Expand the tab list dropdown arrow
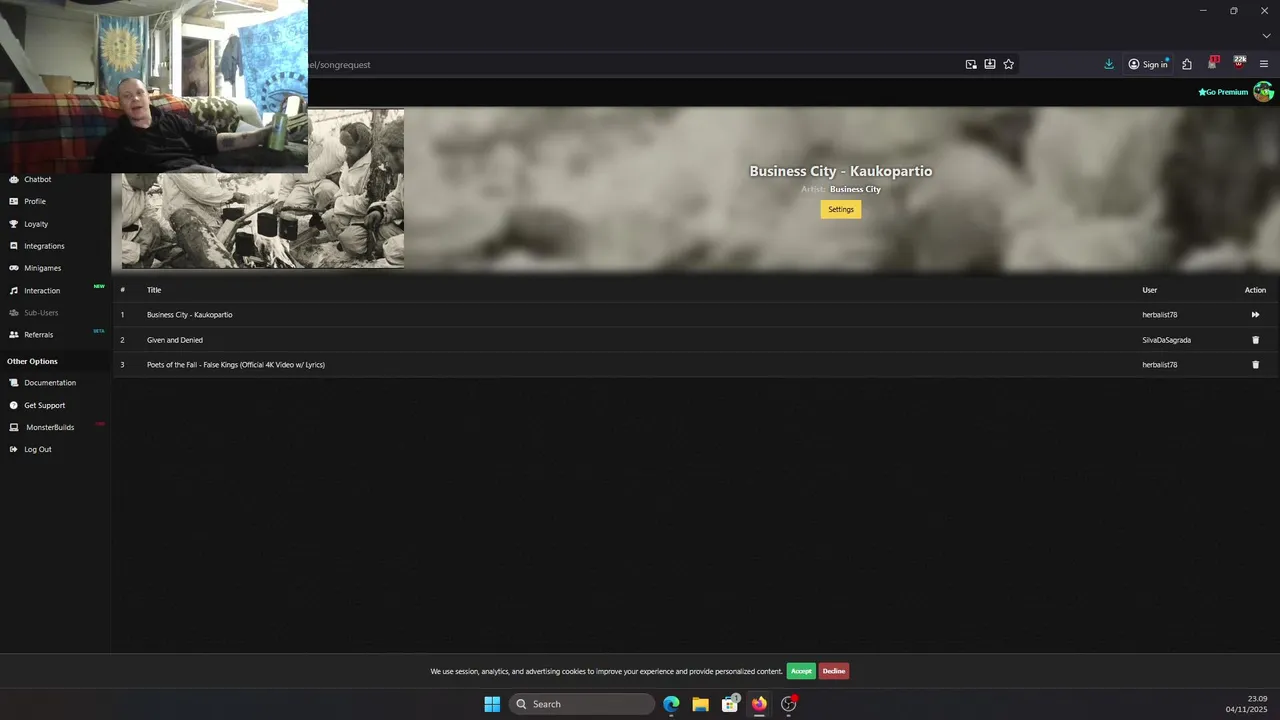The height and width of the screenshot is (720, 1280). click(1266, 36)
